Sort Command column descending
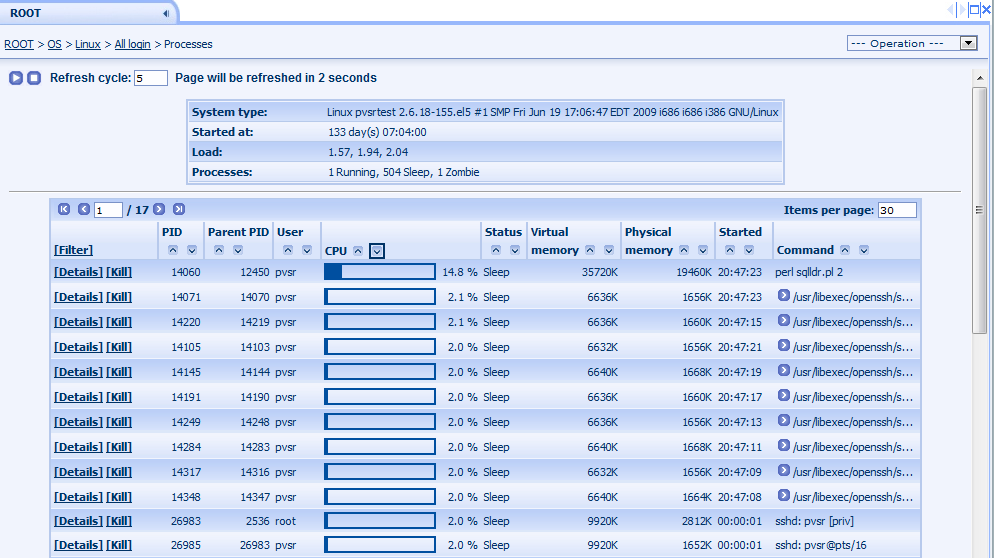This screenshot has height=558, width=994. click(864, 250)
